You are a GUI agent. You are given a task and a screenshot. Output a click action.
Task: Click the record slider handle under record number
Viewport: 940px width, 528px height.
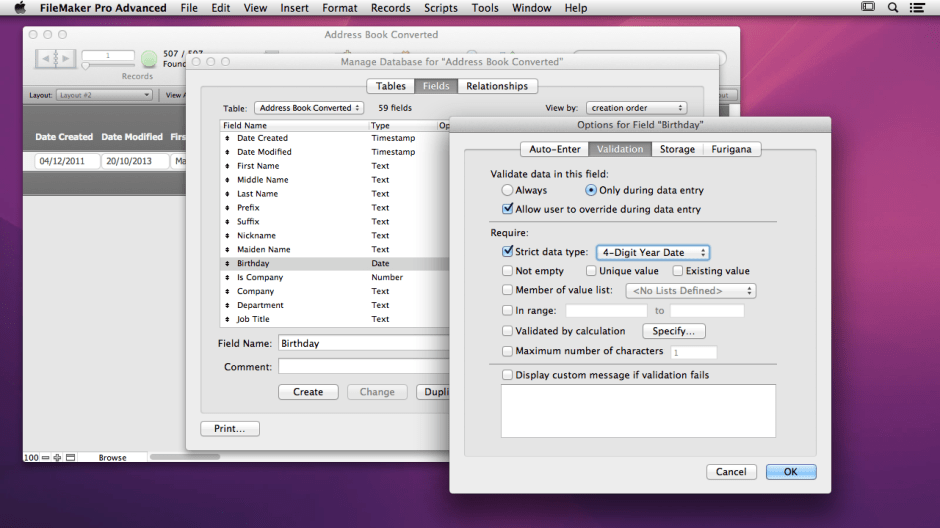point(86,65)
